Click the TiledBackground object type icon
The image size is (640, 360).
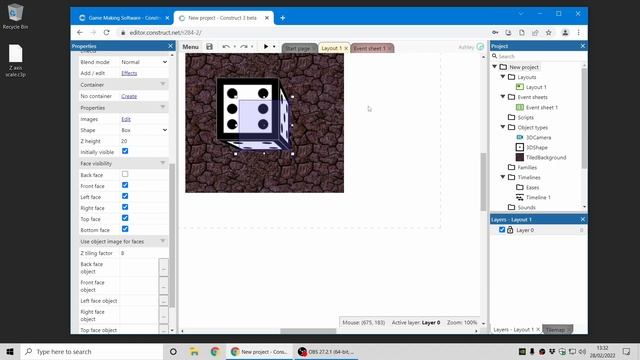point(520,157)
